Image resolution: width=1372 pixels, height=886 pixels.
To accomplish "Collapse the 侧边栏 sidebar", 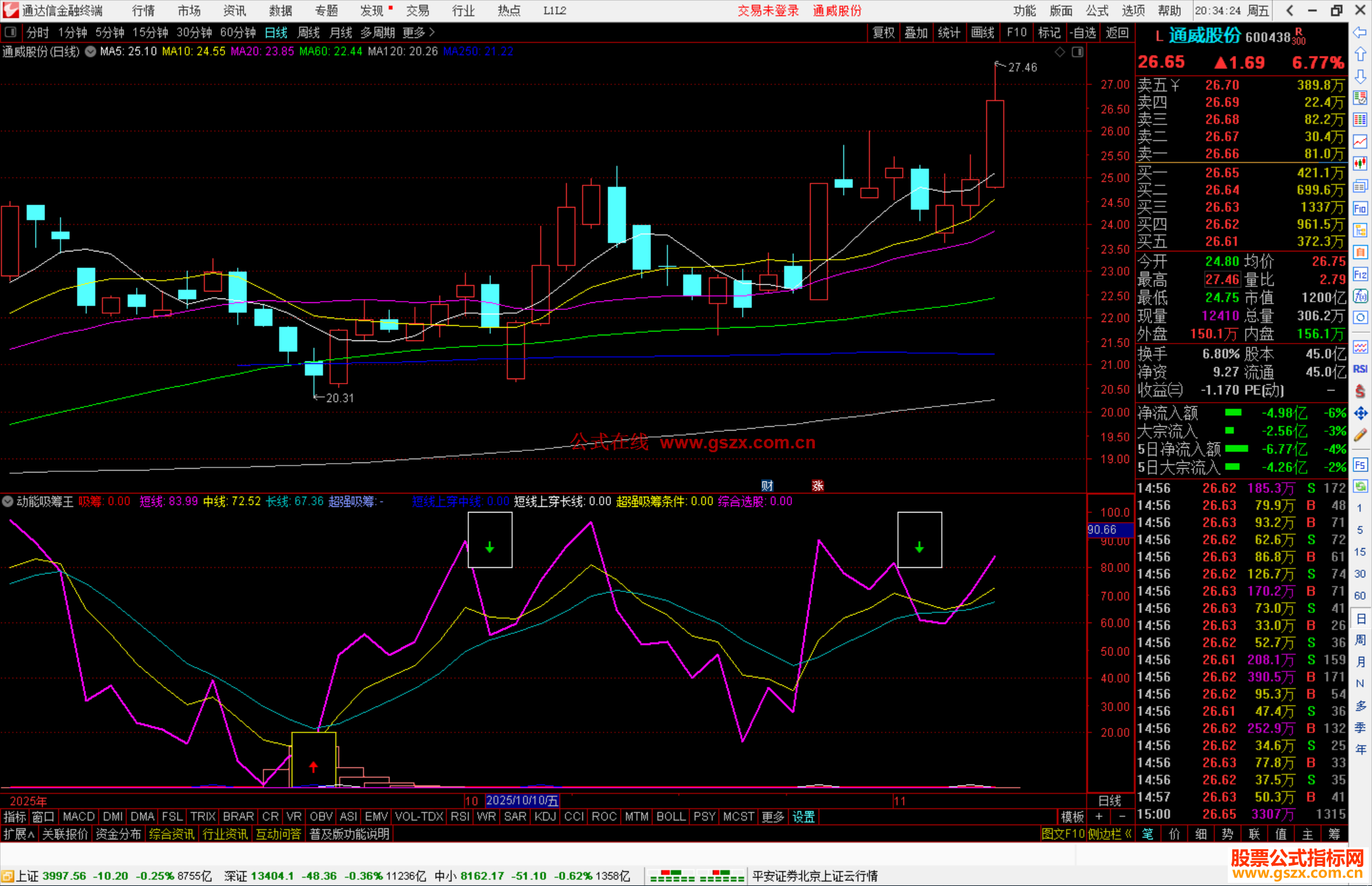I will tap(1109, 834).
